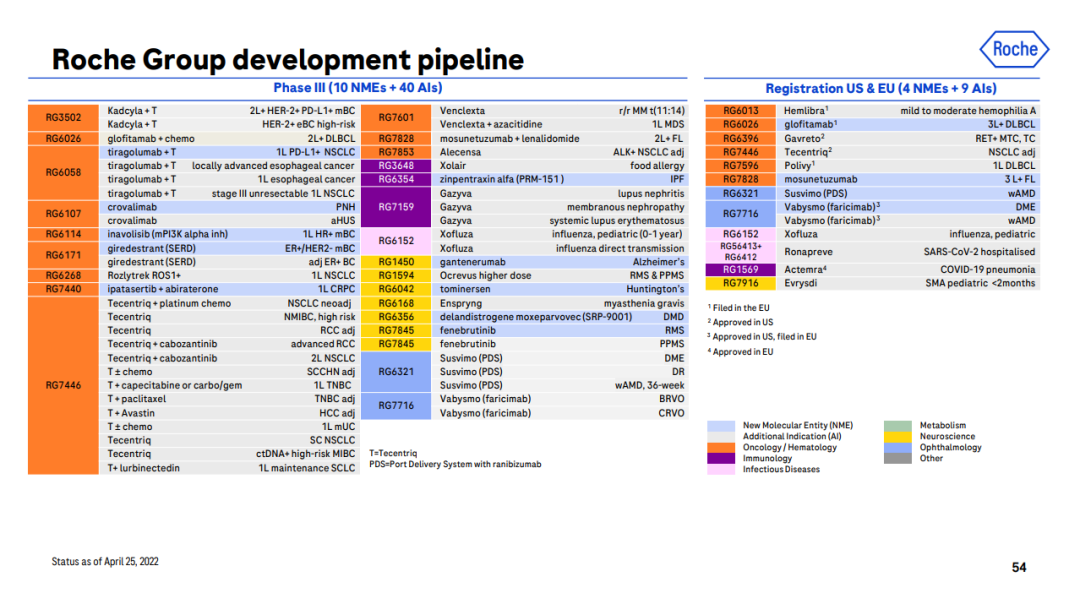Viewport: 1080px width, 604px height.
Task: Select the 'Hemlibra' registration row
Action: 909,111
